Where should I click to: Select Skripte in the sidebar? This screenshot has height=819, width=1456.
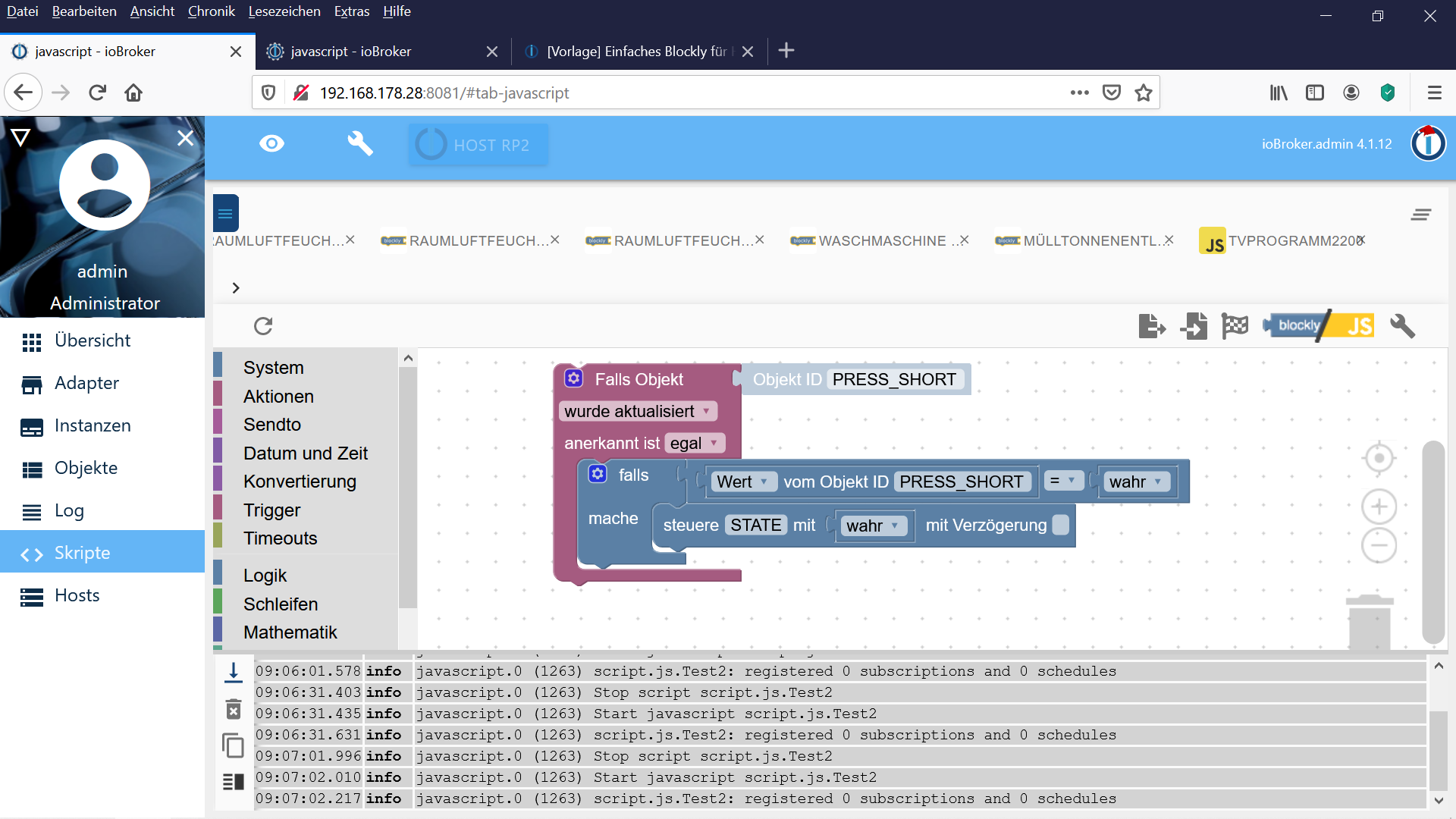click(x=102, y=553)
